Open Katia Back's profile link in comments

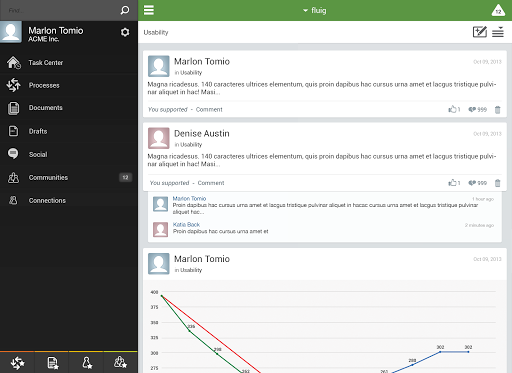click(186, 224)
